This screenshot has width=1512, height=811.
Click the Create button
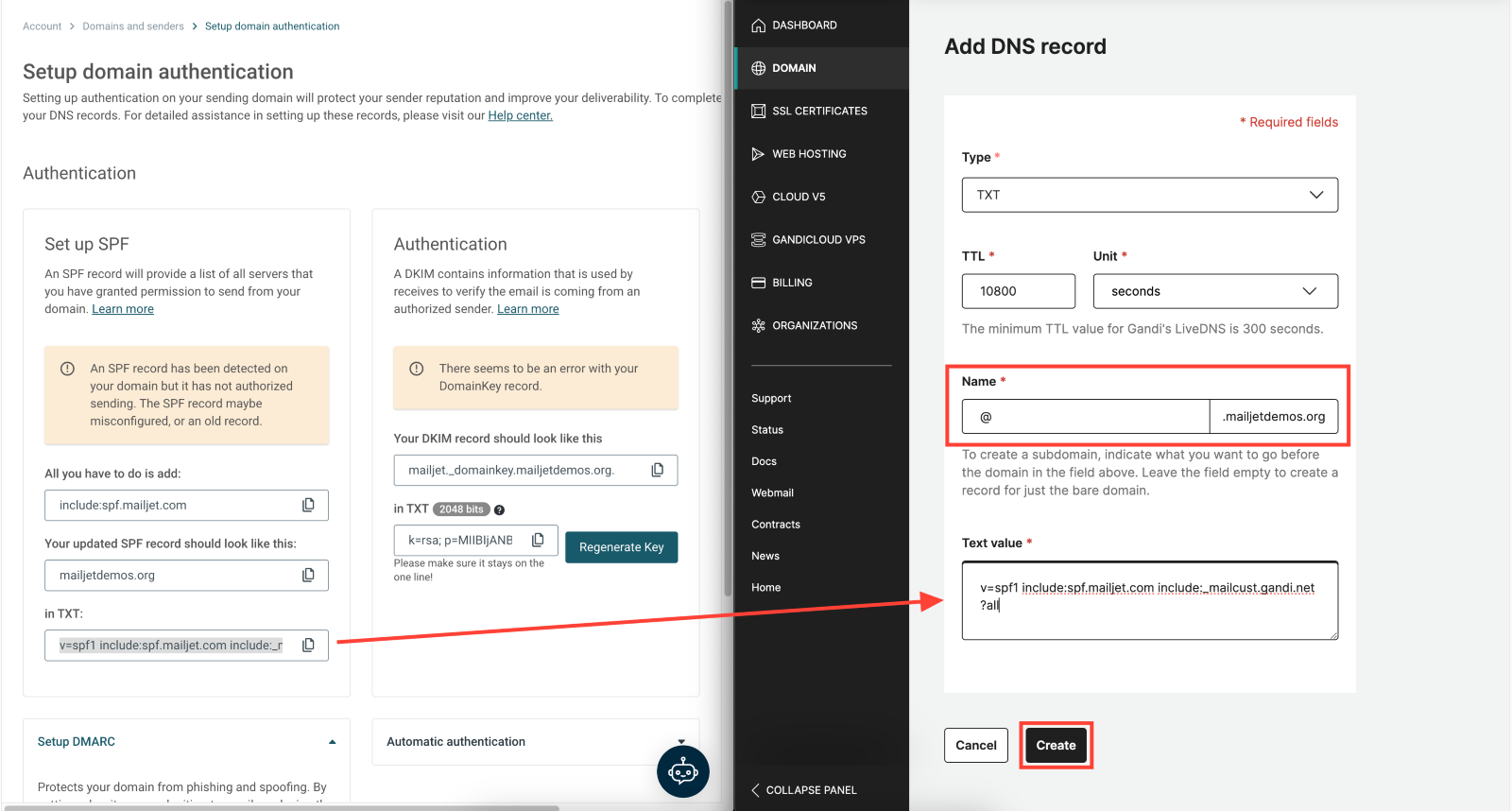click(x=1056, y=746)
